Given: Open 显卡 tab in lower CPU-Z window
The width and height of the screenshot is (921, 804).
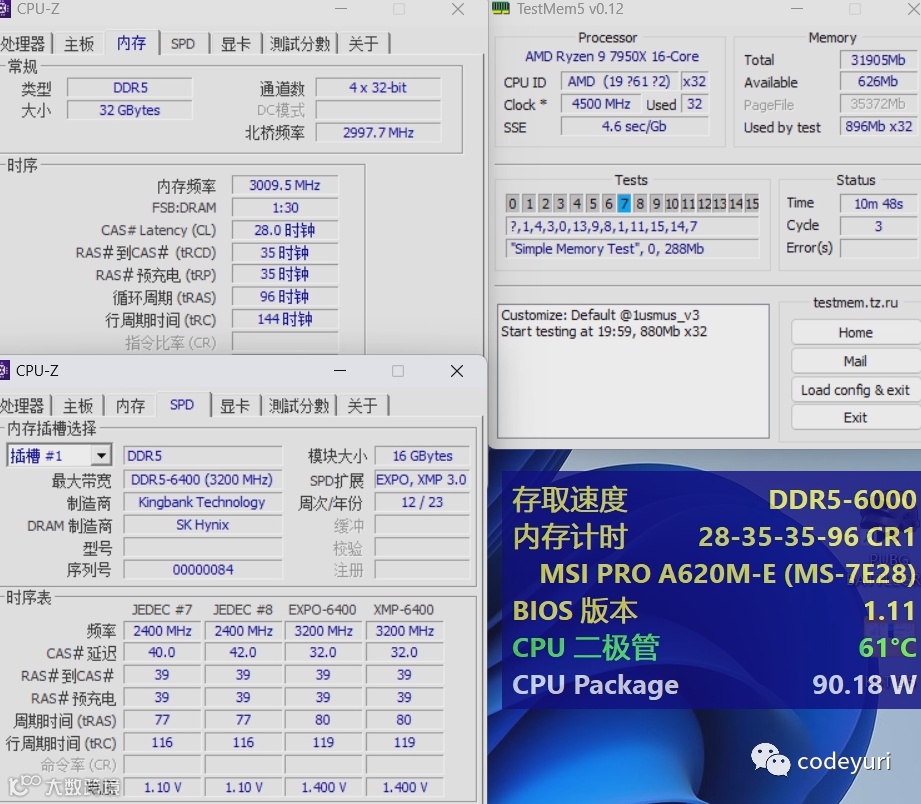Looking at the screenshot, I should point(234,405).
